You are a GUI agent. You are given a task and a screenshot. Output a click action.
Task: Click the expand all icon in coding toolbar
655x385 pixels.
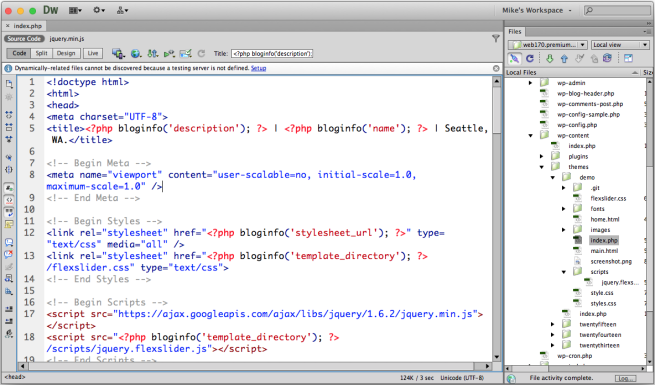(x=9, y=139)
